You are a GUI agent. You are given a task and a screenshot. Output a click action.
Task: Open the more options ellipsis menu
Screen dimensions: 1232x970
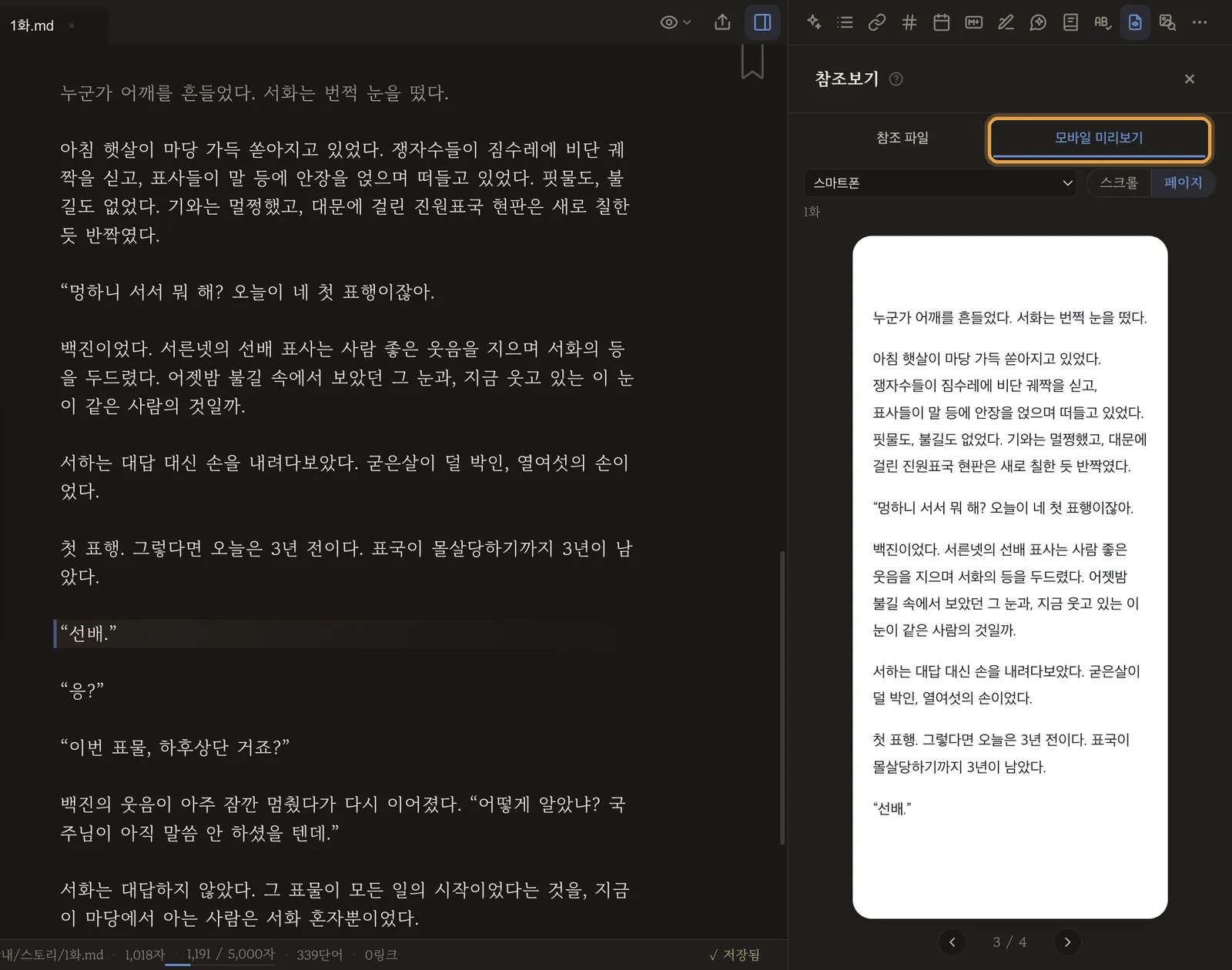(1200, 22)
